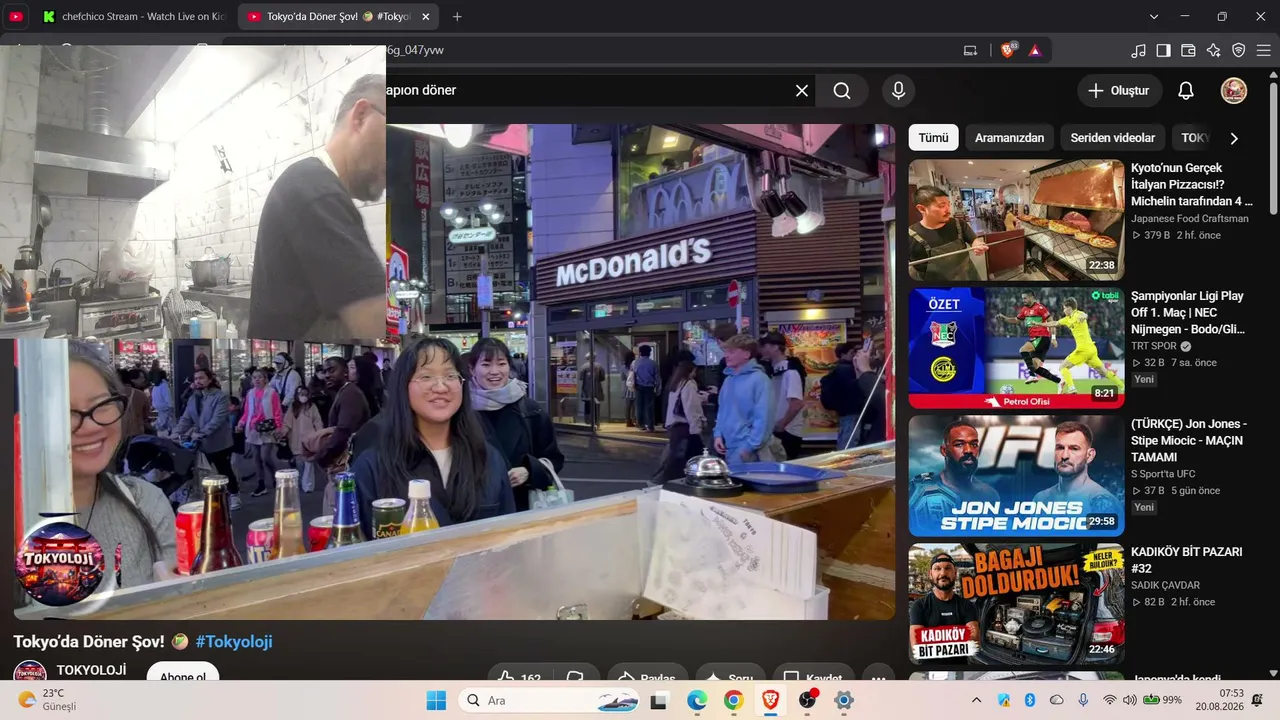This screenshot has height=720, width=1280.
Task: Open the Şampiyonlar Ligi Play Off video title
Action: 1188,312
